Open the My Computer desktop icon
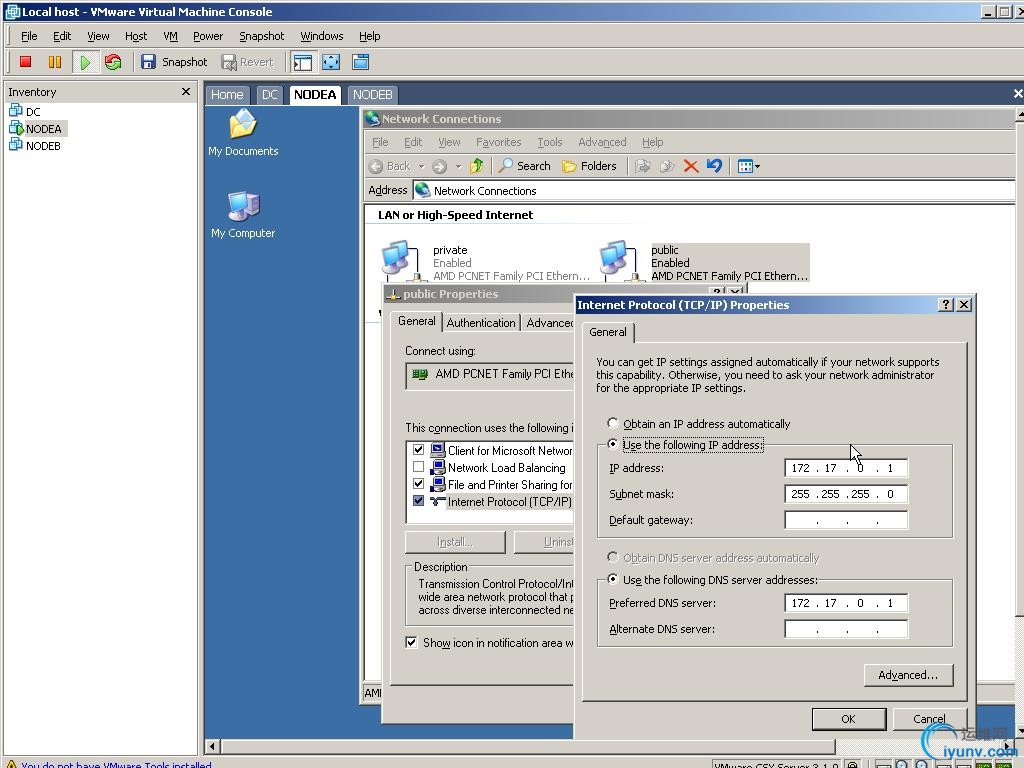1024x768 pixels. (243, 215)
